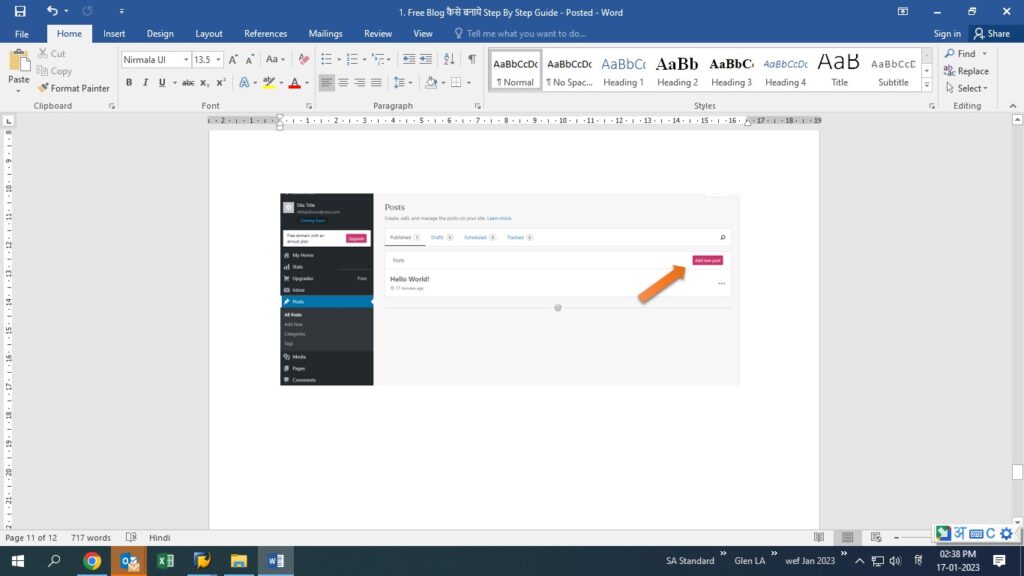Screen dimensions: 1024x576
Task: Toggle Italic formatting
Action: tap(145, 83)
